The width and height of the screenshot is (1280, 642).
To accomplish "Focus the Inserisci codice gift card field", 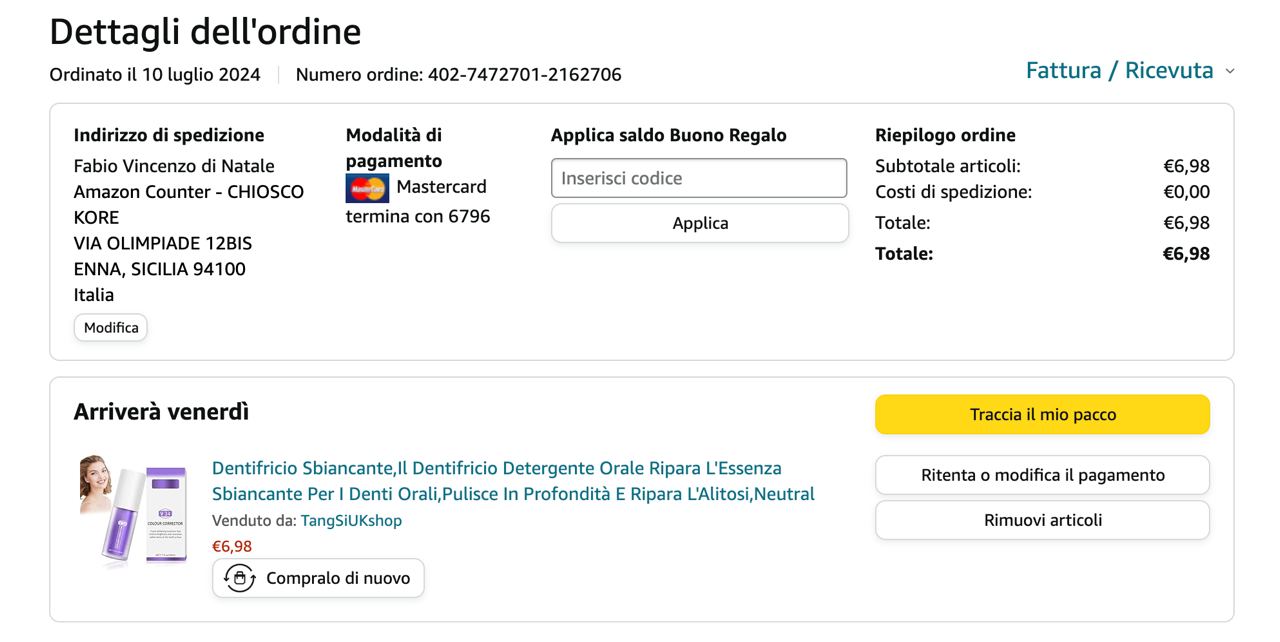I will pos(699,178).
